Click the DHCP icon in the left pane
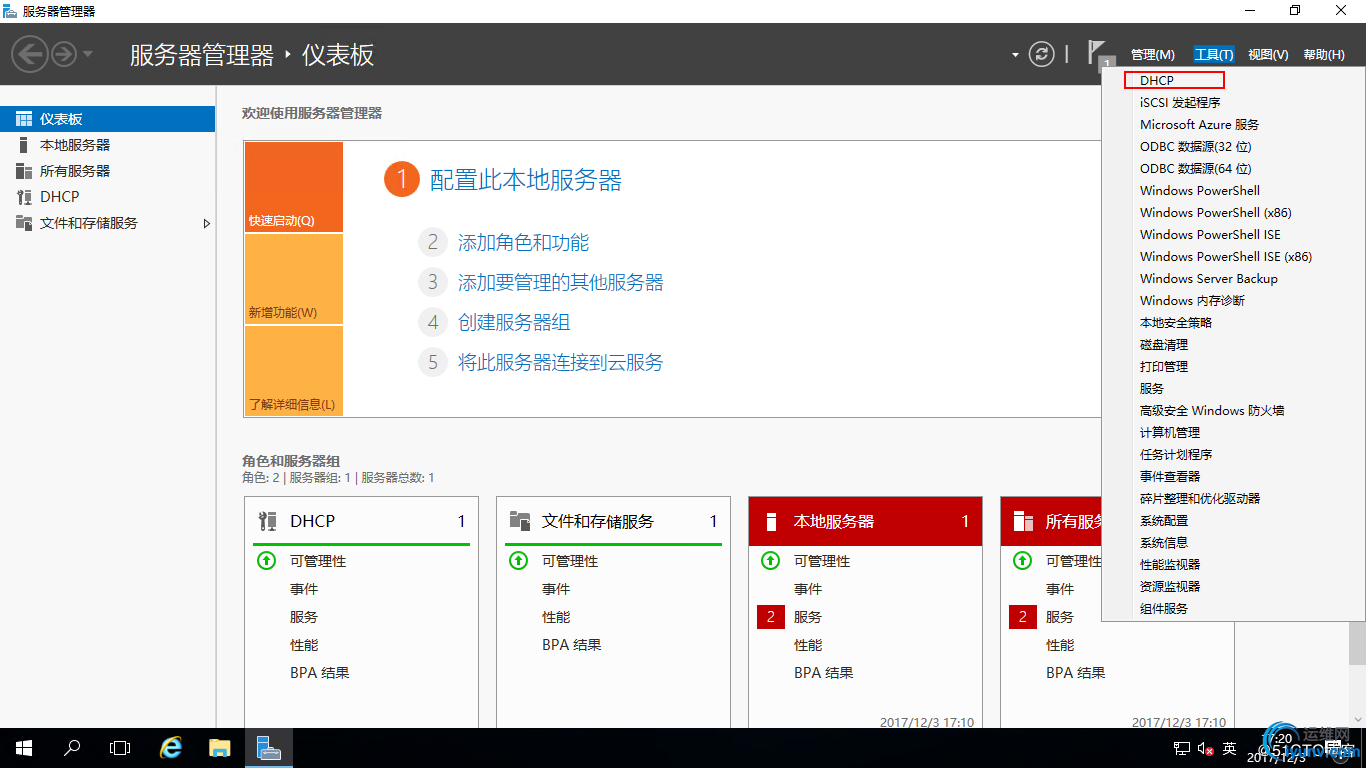 [x=24, y=197]
